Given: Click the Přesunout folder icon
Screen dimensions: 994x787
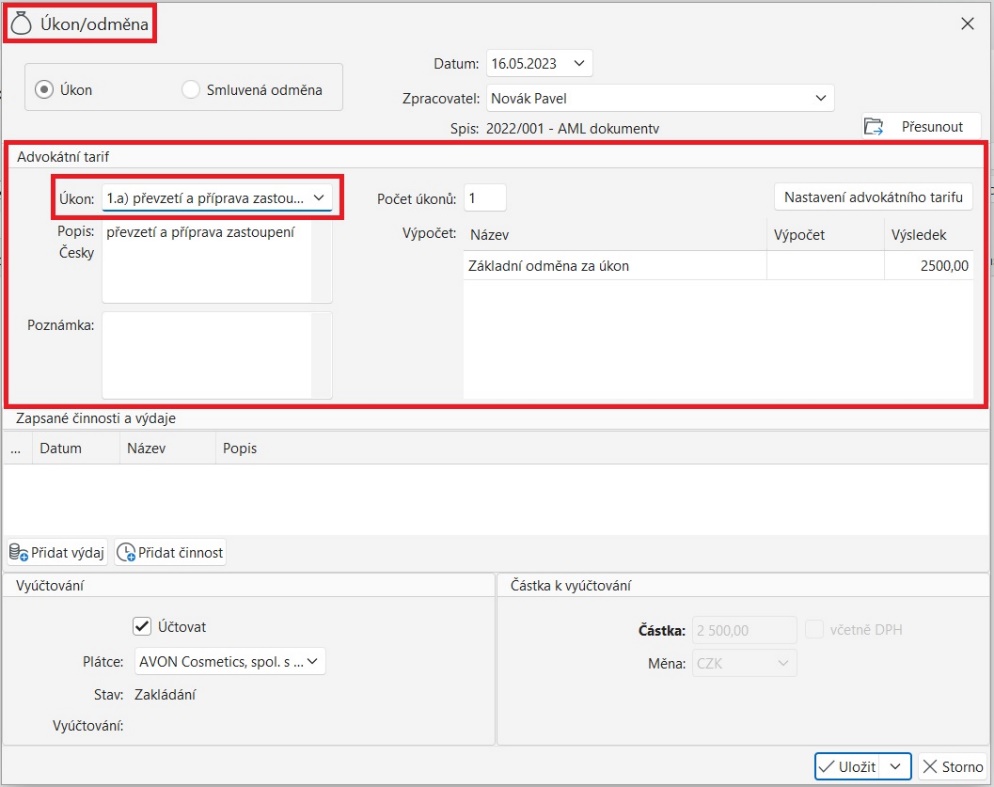Looking at the screenshot, I should [874, 127].
